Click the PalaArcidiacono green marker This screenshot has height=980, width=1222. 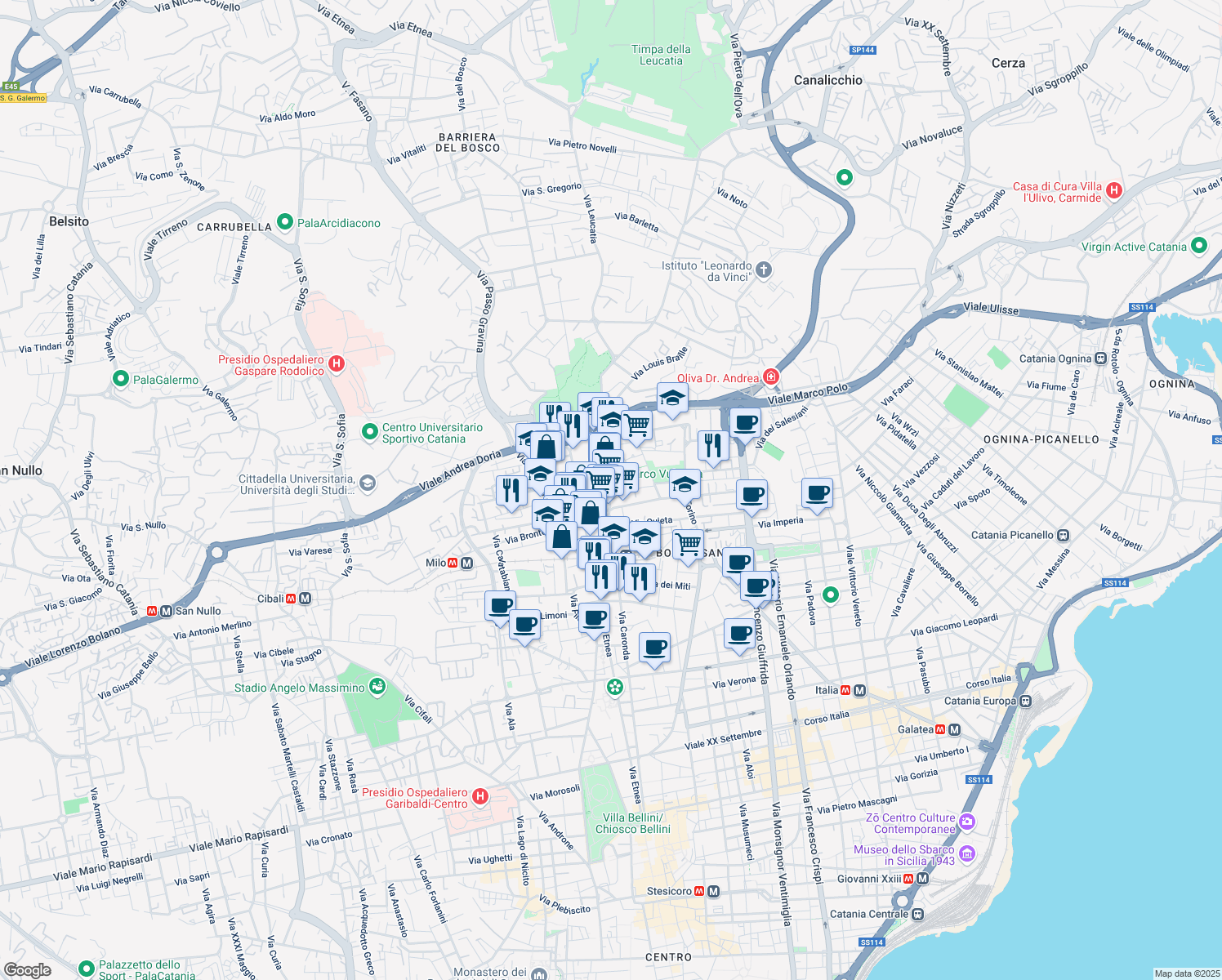284,222
